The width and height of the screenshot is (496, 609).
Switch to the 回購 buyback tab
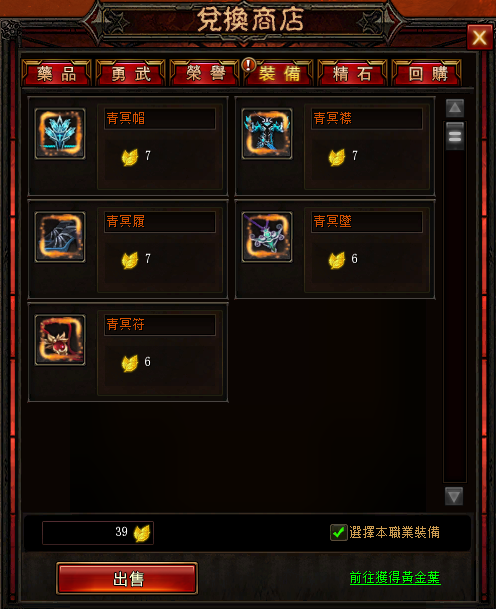click(426, 73)
